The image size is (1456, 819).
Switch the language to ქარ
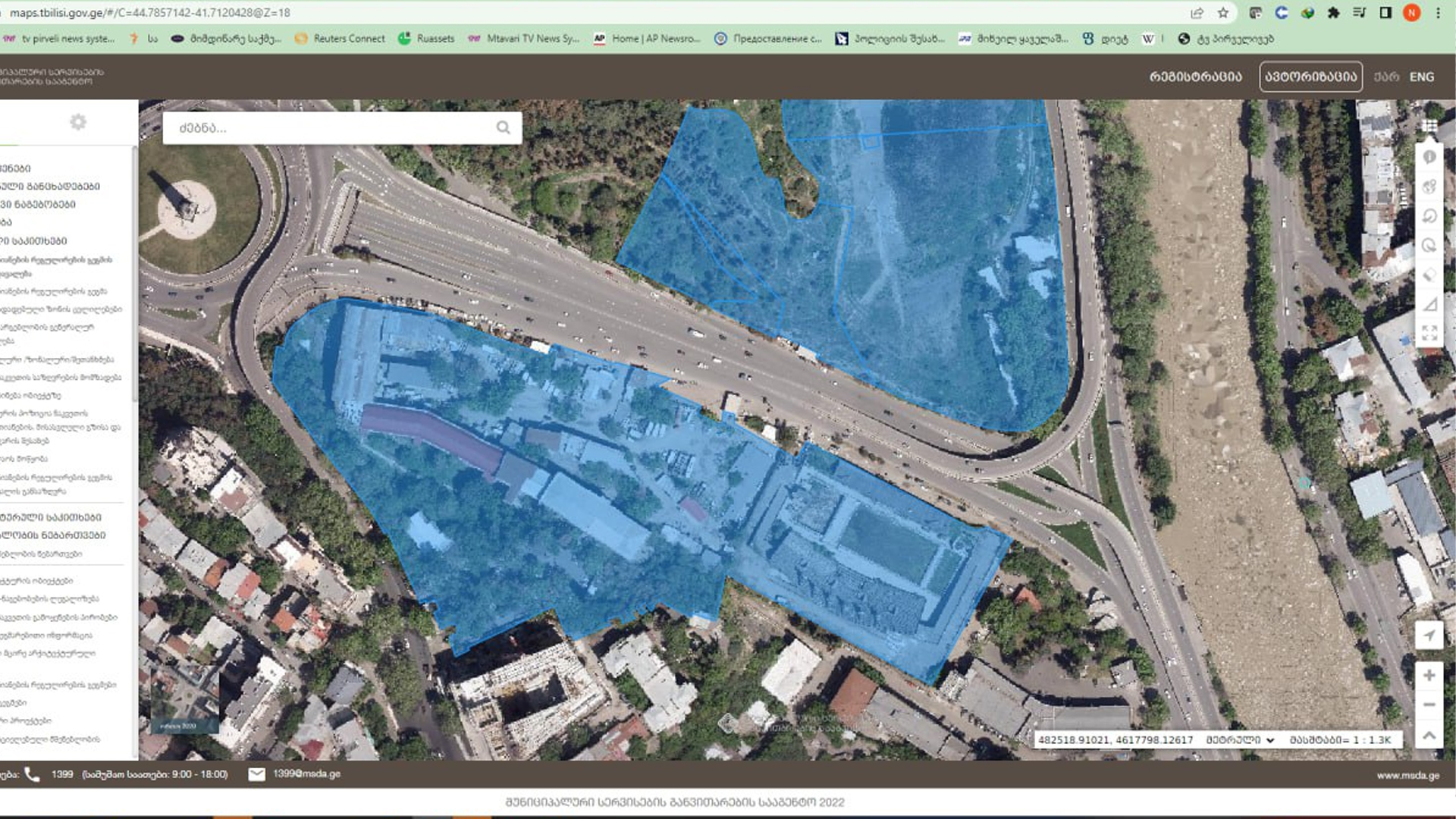pyautogui.click(x=1386, y=77)
